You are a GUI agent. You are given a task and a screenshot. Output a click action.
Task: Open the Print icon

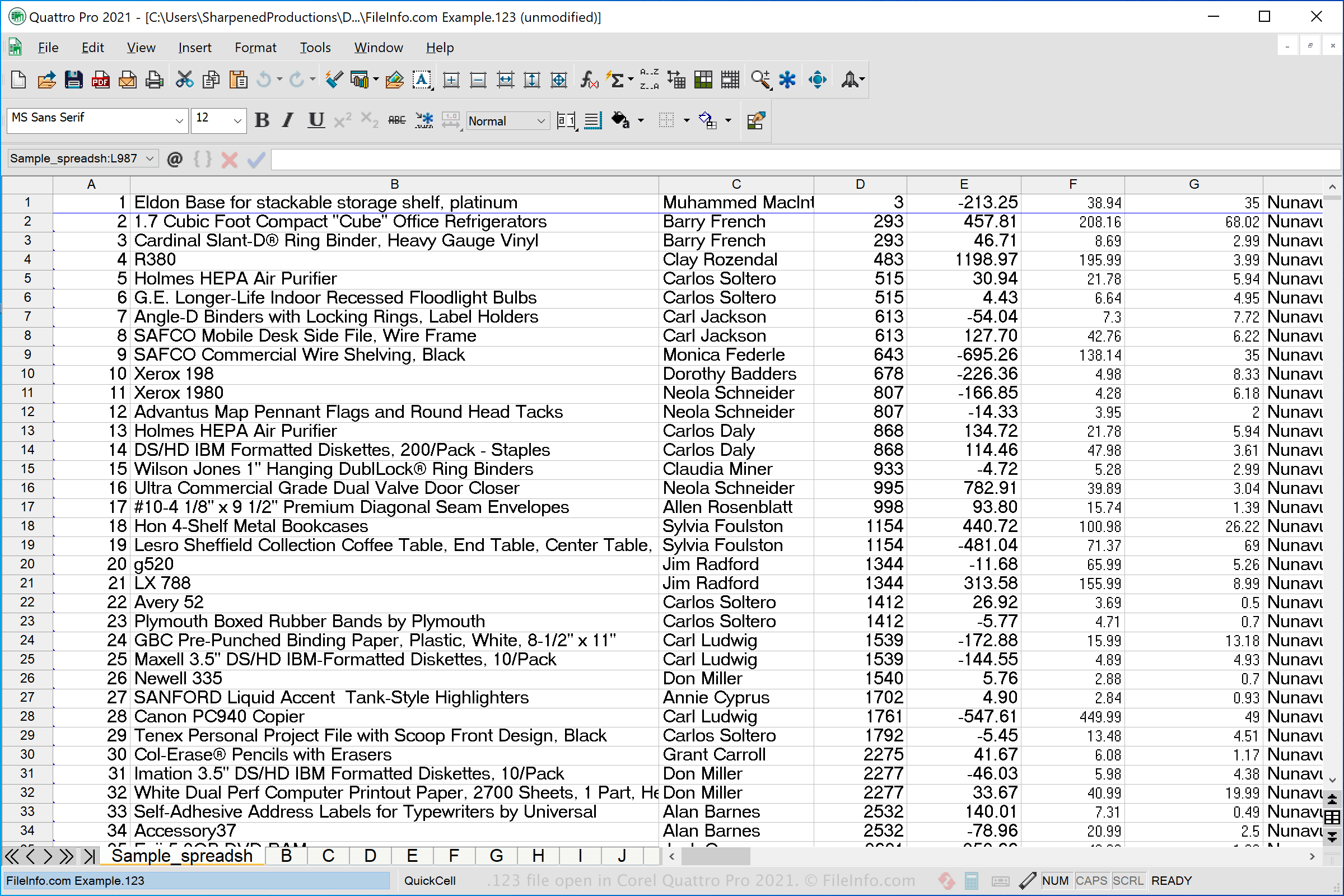(155, 80)
